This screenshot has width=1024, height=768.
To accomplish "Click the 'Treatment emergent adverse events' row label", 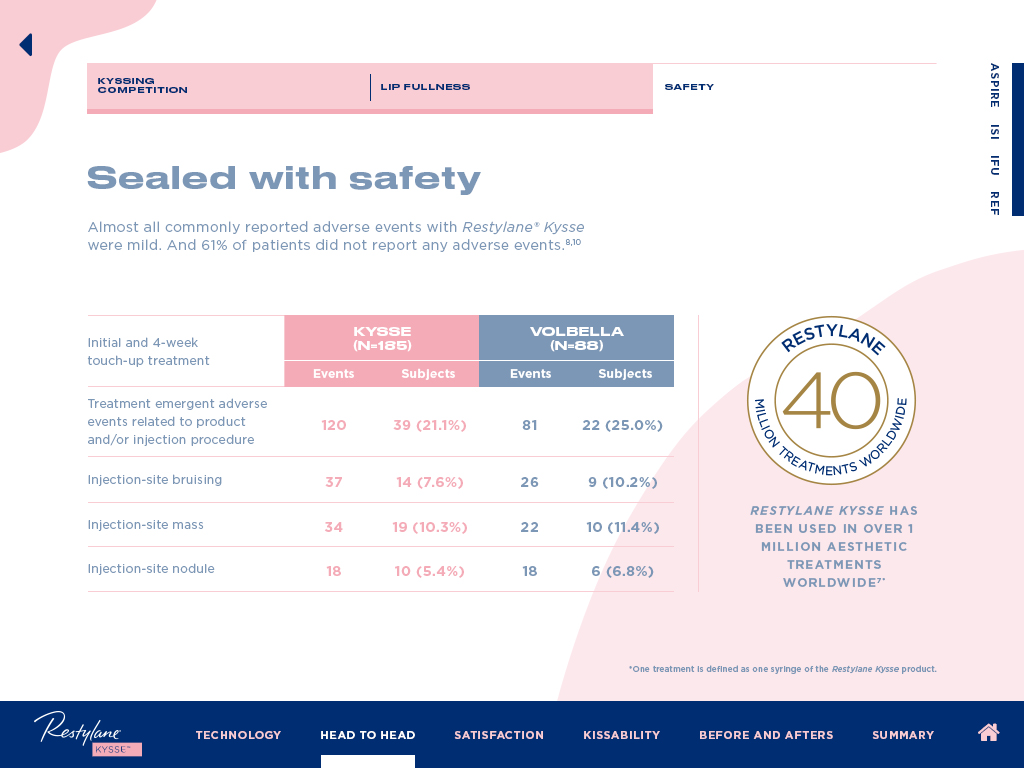I will (x=178, y=421).
